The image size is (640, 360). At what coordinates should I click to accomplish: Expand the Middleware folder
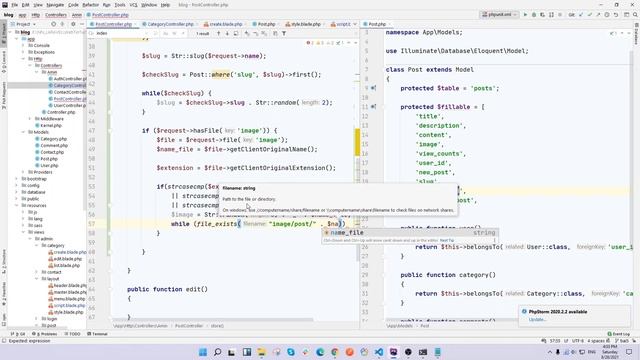[30, 119]
